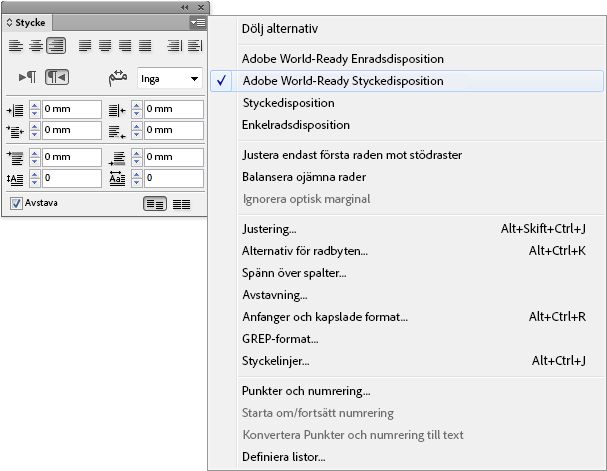Open Definiera listor...
This screenshot has height=471, width=607.
point(420,457)
